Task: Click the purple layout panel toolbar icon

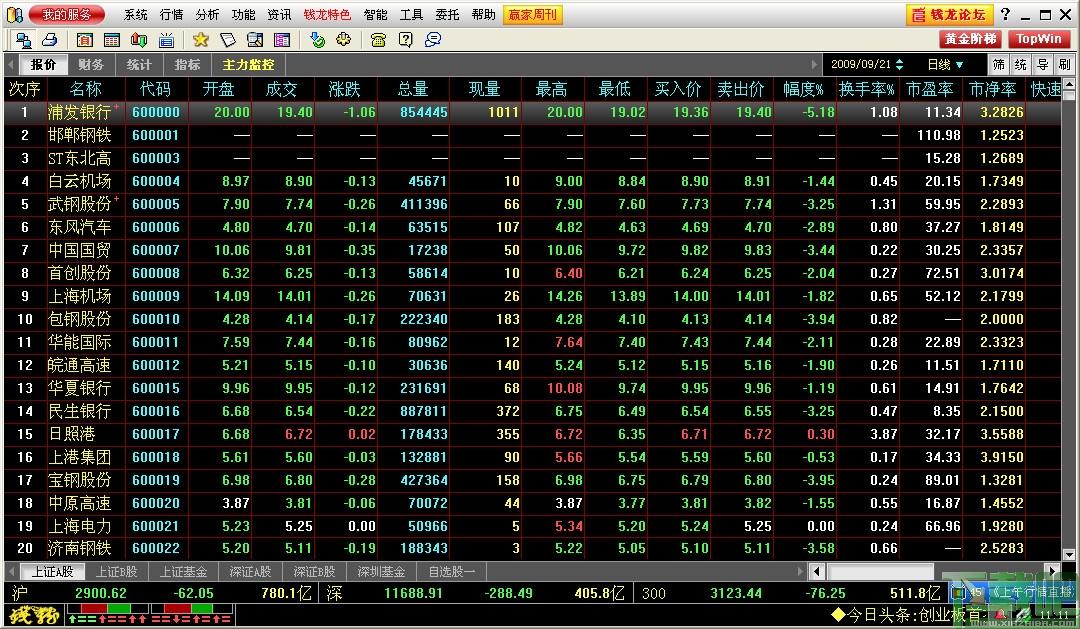Action: (282, 40)
